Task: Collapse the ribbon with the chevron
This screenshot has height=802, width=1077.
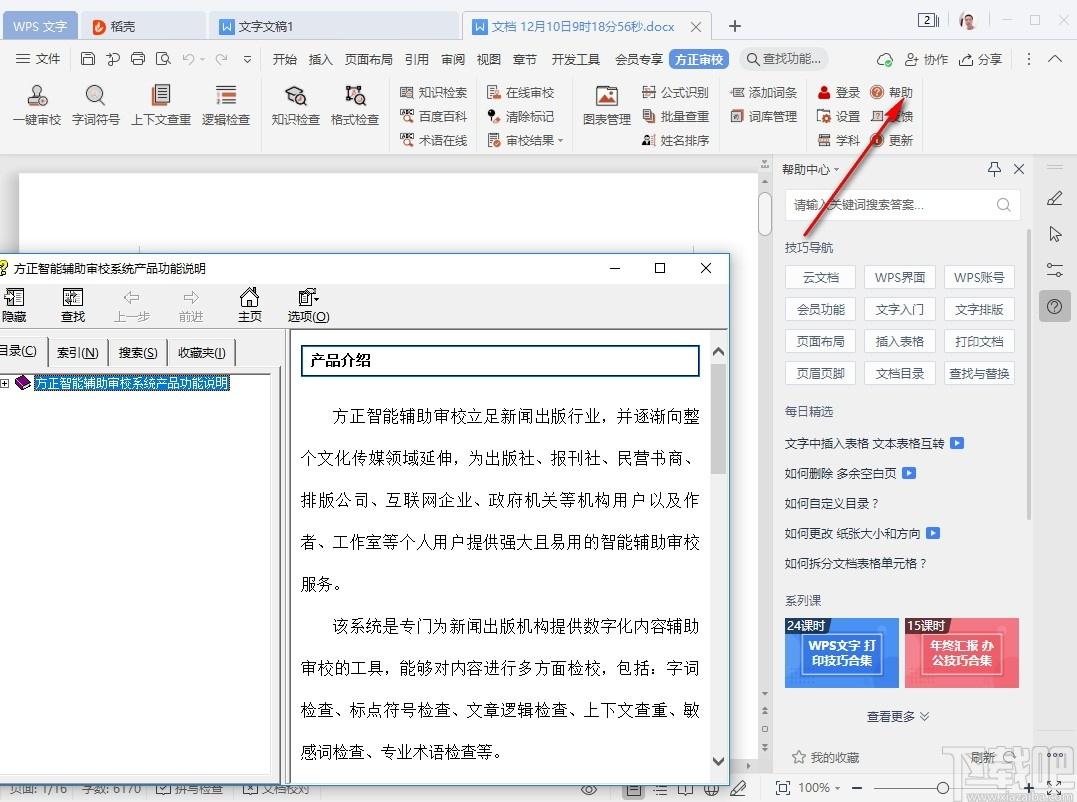Action: pos(1055,59)
